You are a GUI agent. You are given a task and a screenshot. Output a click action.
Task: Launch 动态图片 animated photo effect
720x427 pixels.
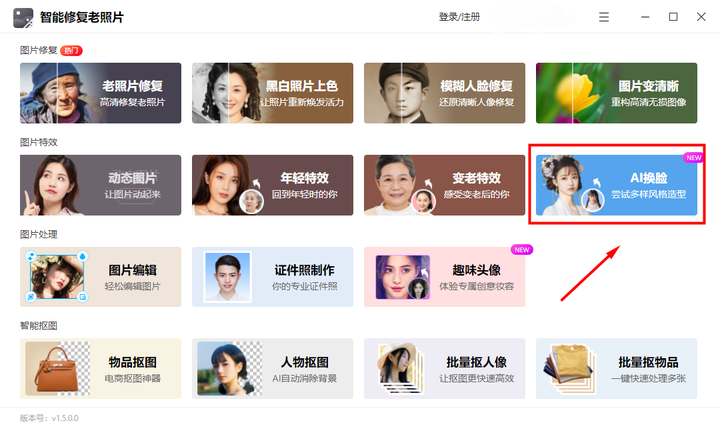(101, 185)
